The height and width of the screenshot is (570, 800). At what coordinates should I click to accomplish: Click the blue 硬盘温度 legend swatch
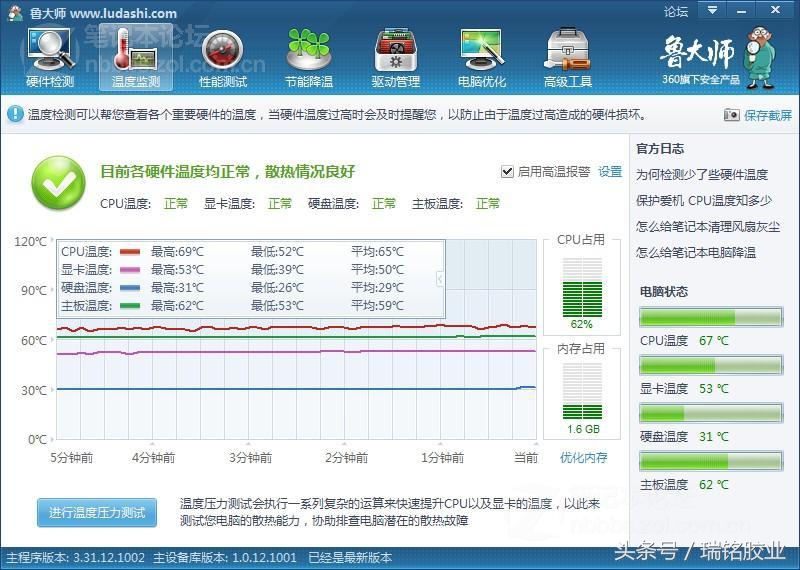(x=130, y=288)
